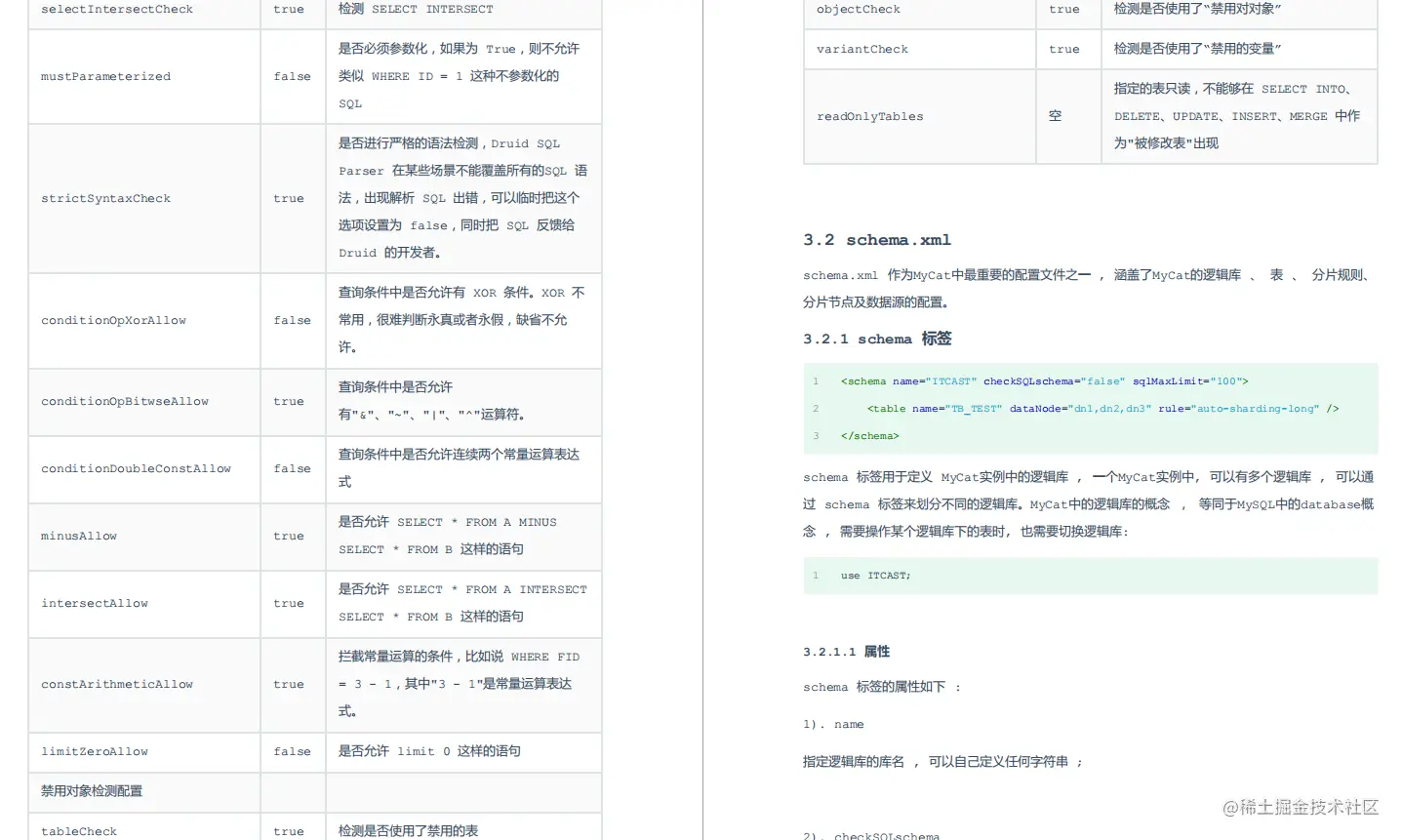Select the heading "3.2 schema.xml"

coord(876,239)
